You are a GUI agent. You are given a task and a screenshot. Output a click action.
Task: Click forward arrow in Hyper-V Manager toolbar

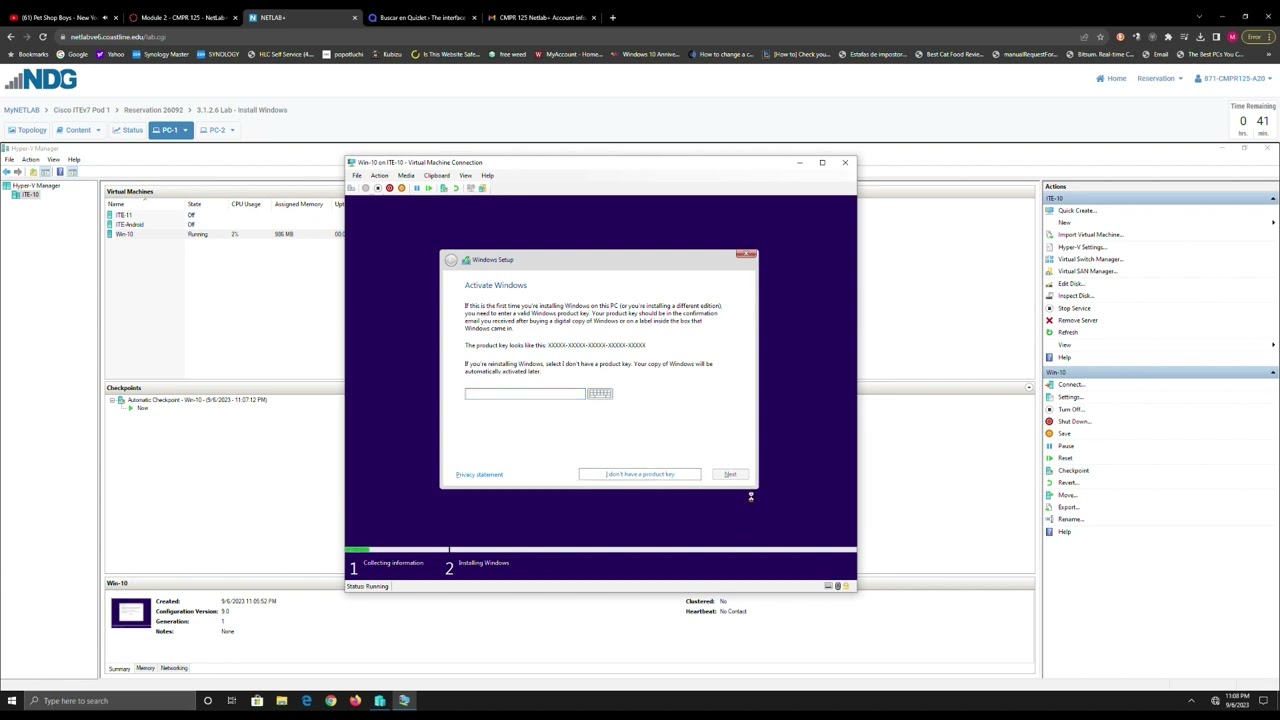point(18,172)
